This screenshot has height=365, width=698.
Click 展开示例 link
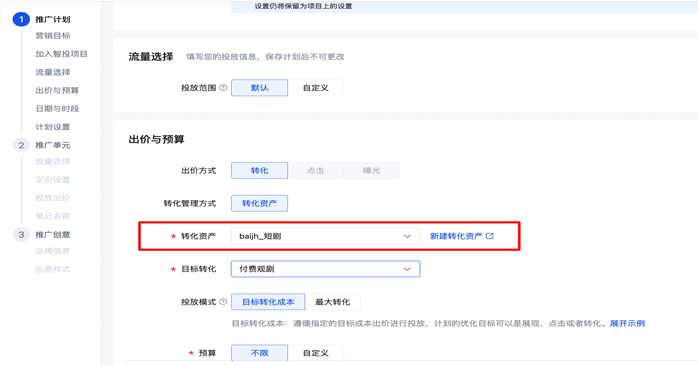tap(627, 324)
